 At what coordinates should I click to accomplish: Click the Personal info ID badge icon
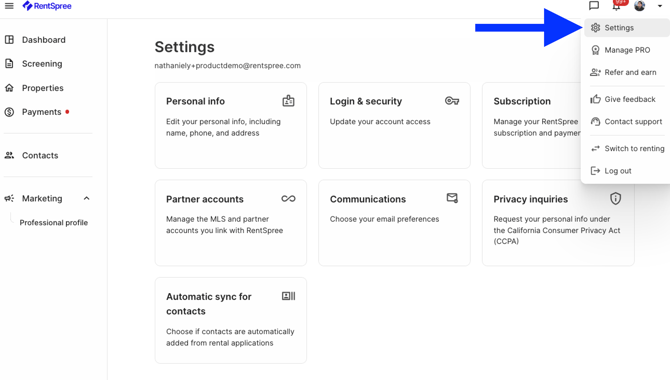[x=288, y=101]
